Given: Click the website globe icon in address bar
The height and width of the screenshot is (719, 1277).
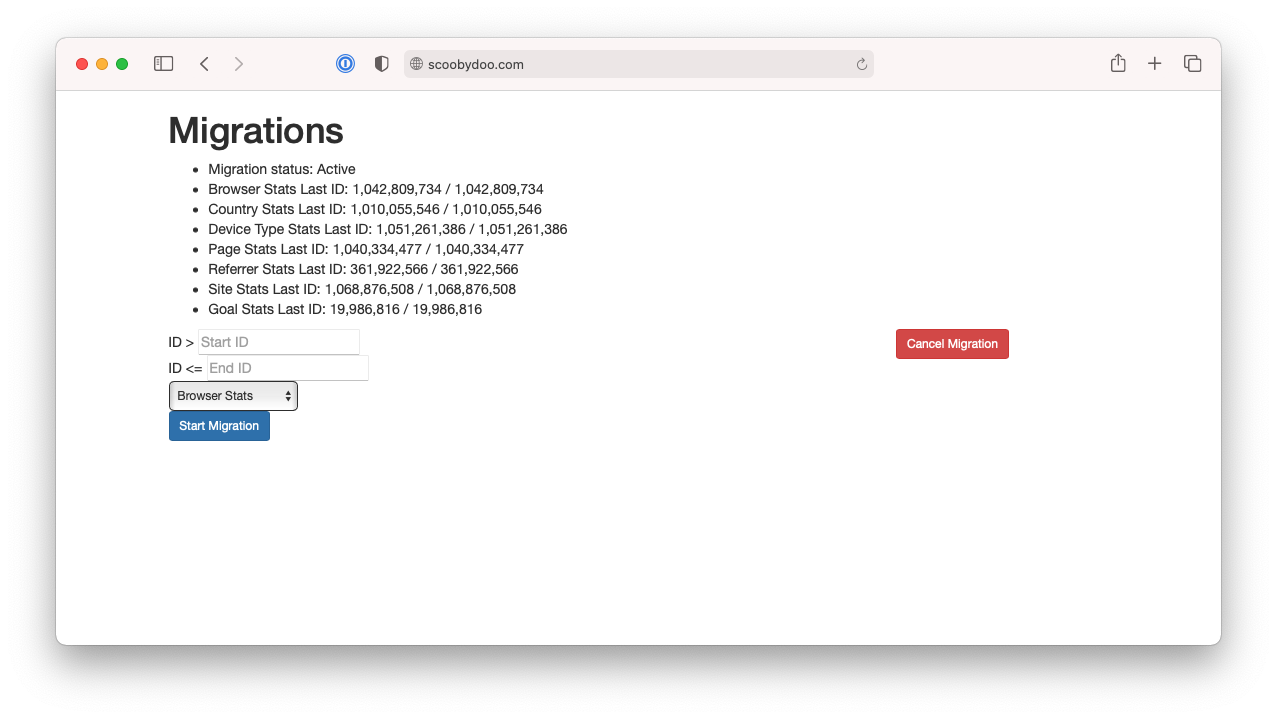Looking at the screenshot, I should tap(415, 63).
